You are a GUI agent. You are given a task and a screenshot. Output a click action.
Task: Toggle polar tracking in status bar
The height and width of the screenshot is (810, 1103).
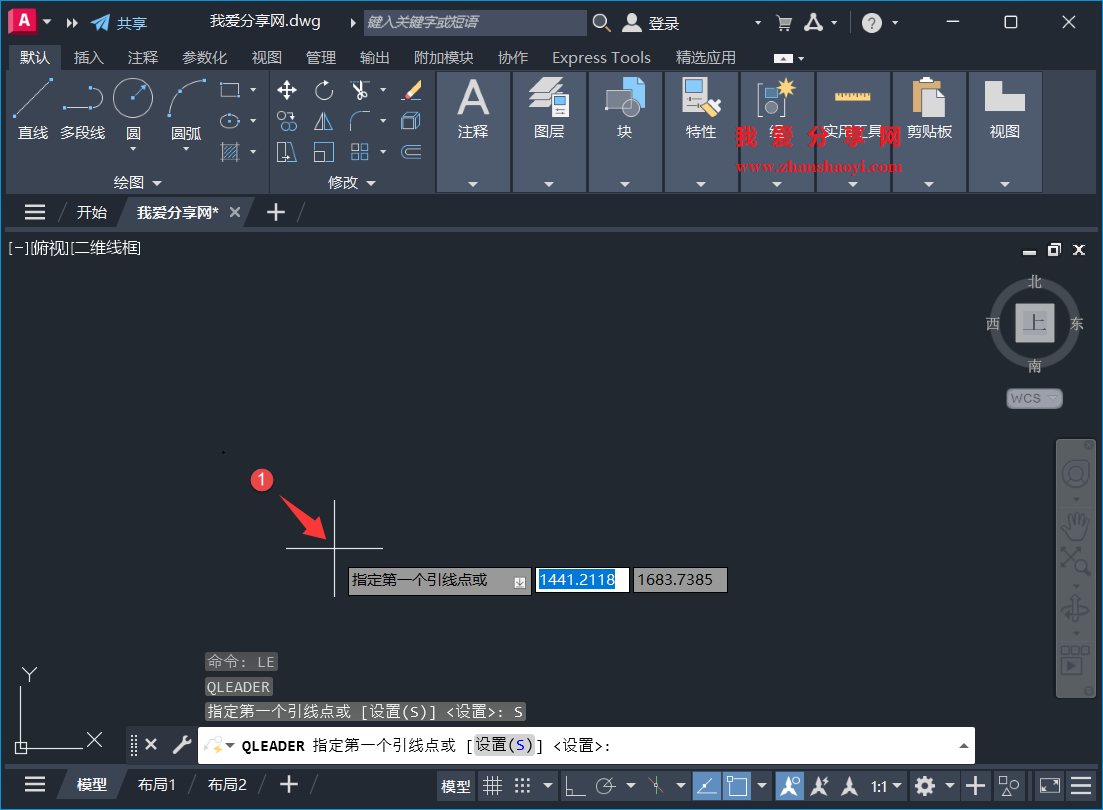point(606,785)
